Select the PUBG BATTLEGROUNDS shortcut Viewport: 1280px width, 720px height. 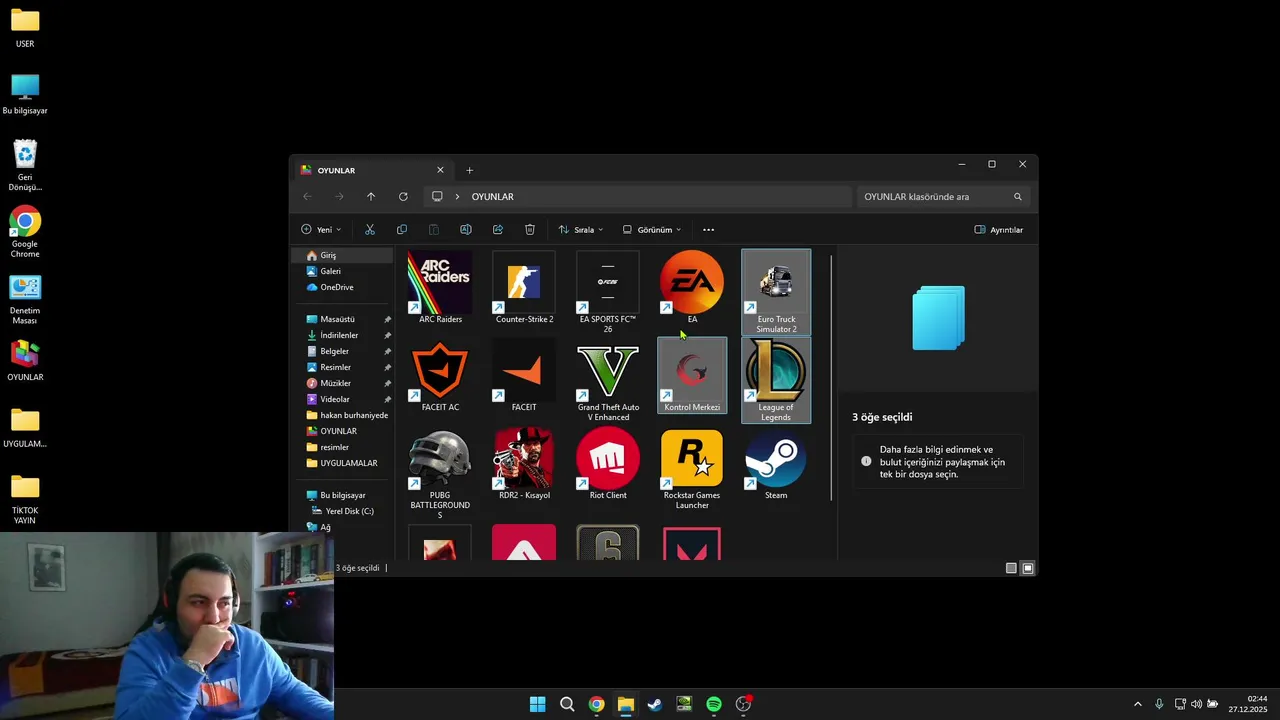[x=440, y=473]
